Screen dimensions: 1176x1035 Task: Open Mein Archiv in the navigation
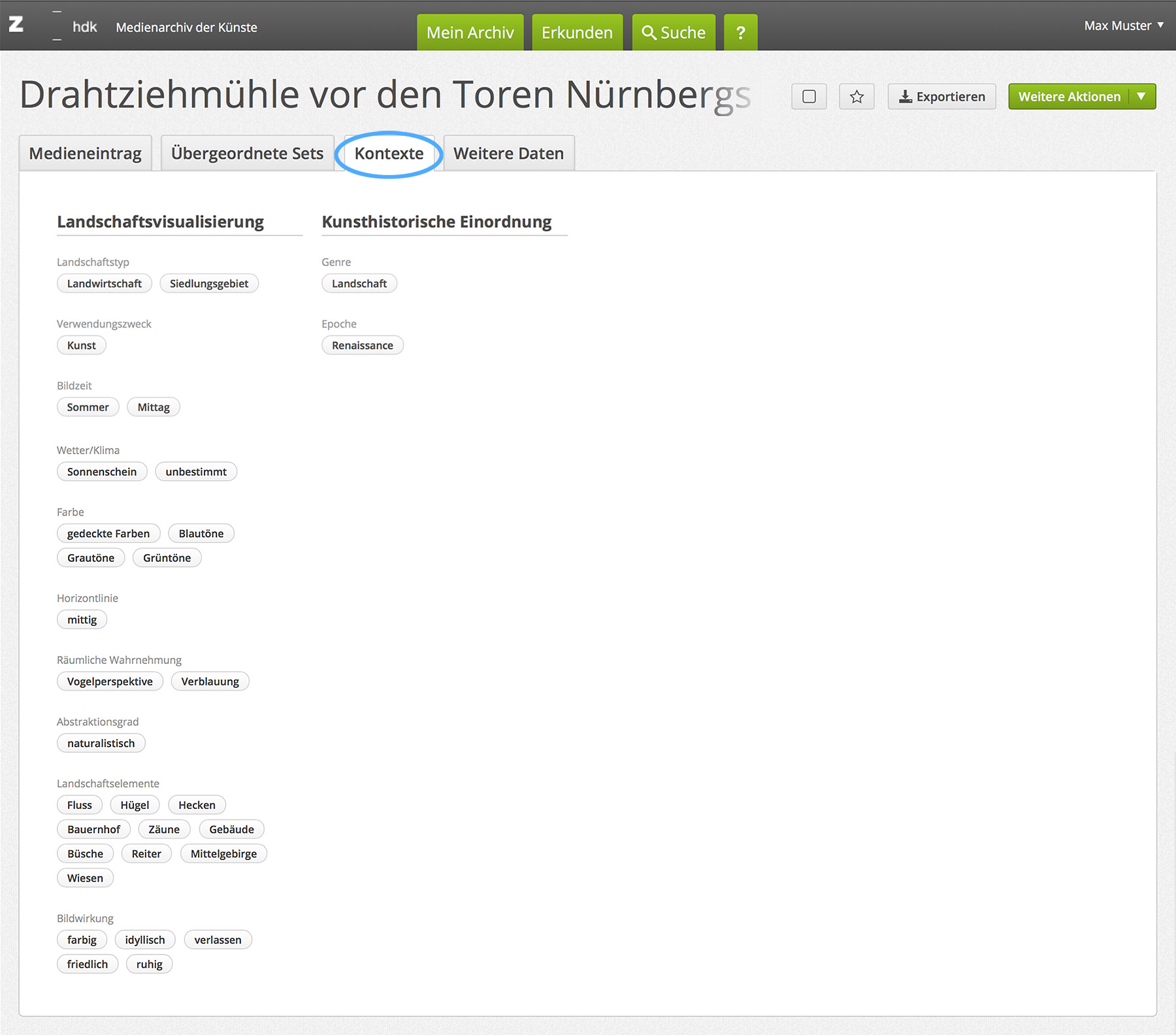click(x=470, y=32)
